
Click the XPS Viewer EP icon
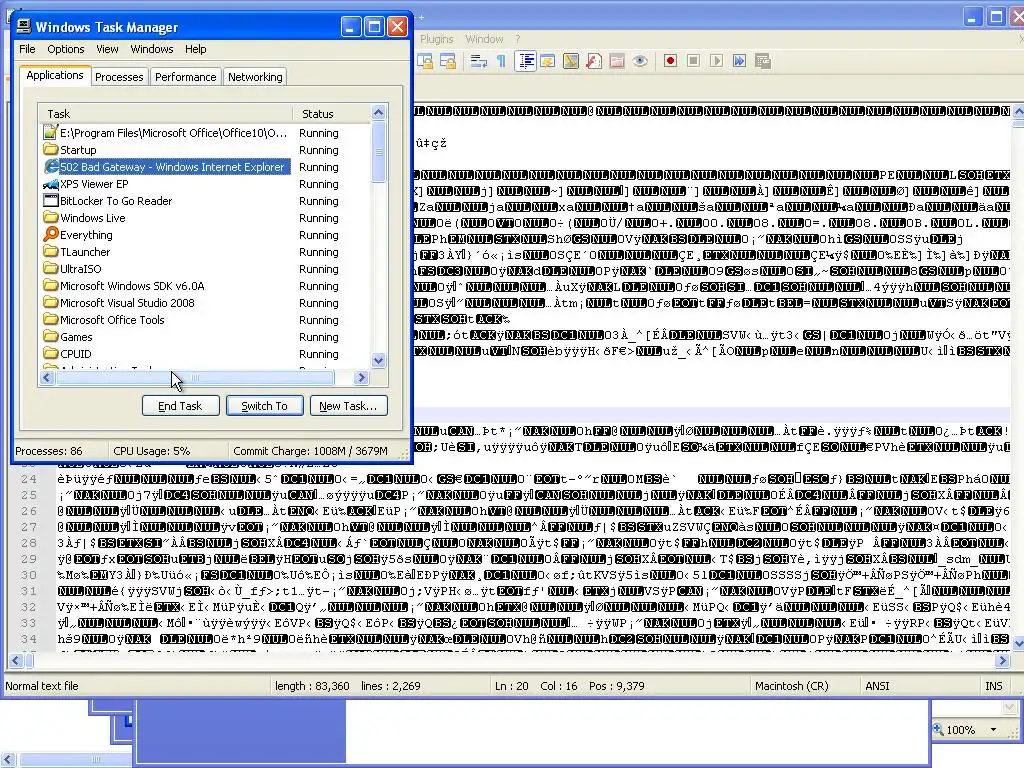click(50, 184)
